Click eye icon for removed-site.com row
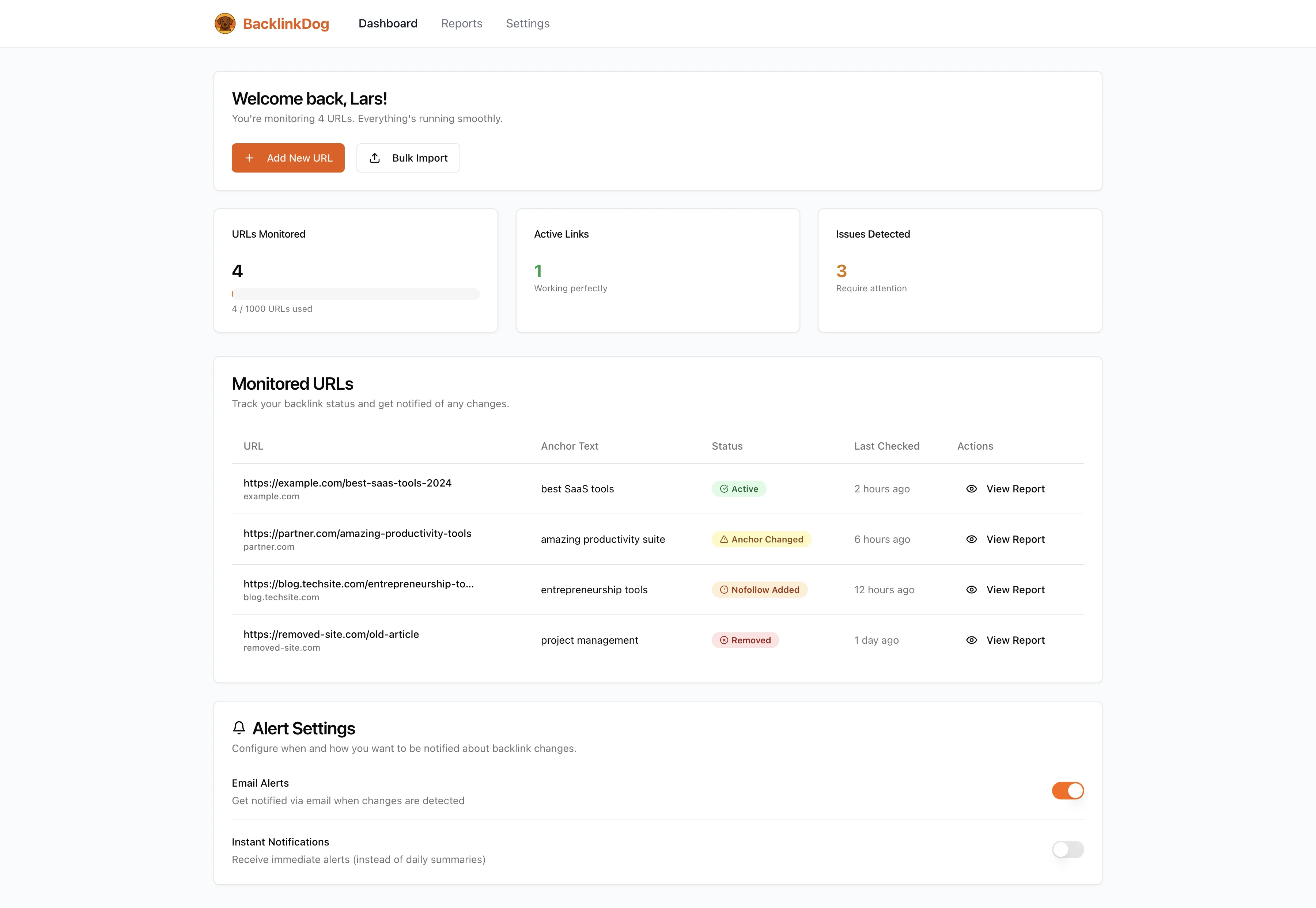This screenshot has height=908, width=1316. pyautogui.click(x=971, y=640)
